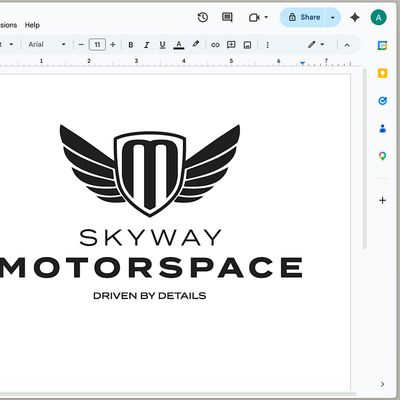400x400 pixels.
Task: Click the Share button
Action: [303, 17]
